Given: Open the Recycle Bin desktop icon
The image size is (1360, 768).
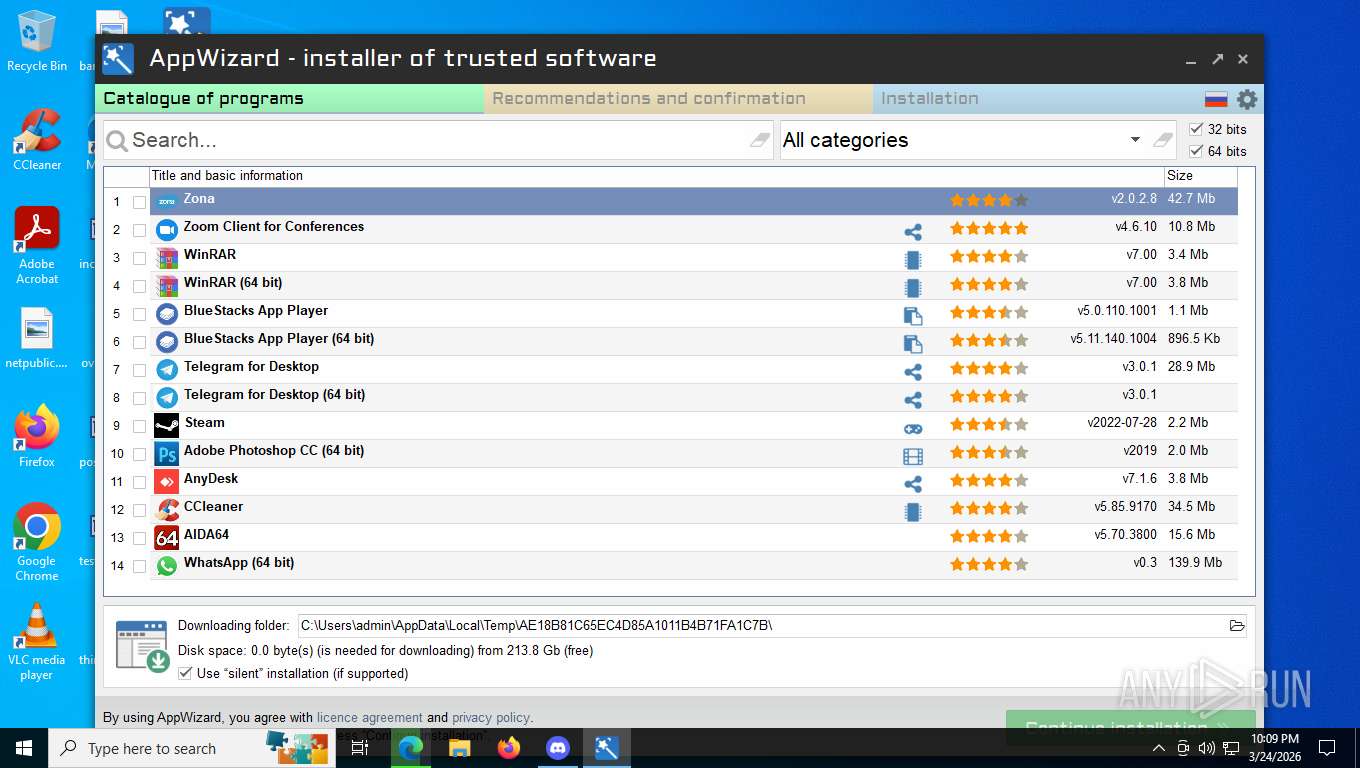Looking at the screenshot, I should [37, 41].
